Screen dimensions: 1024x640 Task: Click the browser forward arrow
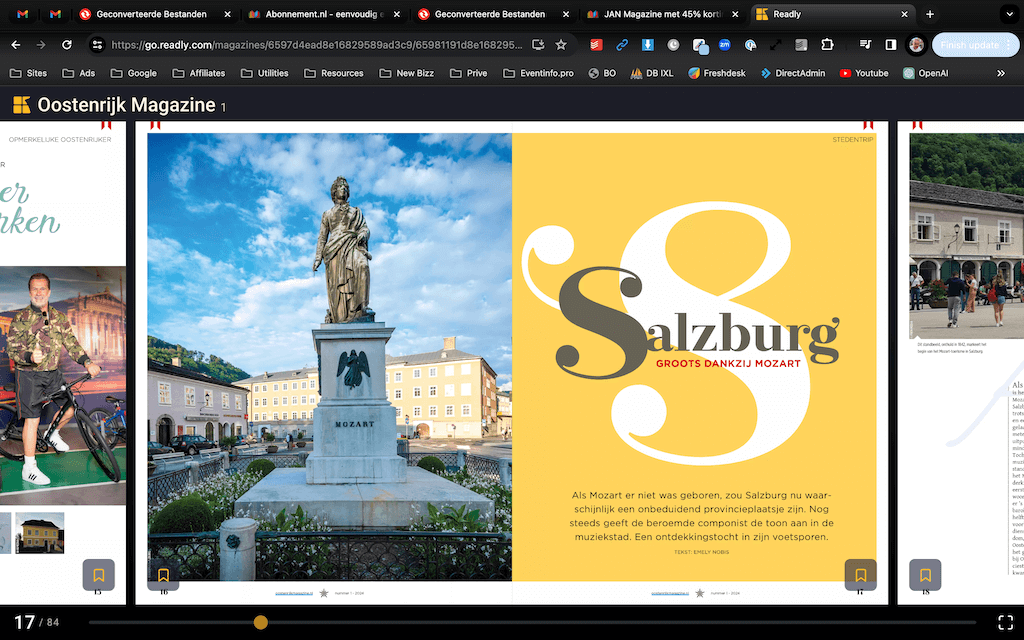pos(41,45)
